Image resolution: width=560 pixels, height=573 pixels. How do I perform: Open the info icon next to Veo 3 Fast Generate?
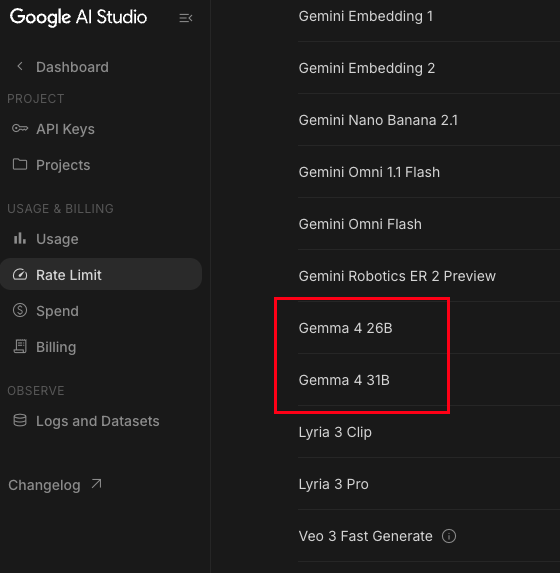coord(449,536)
